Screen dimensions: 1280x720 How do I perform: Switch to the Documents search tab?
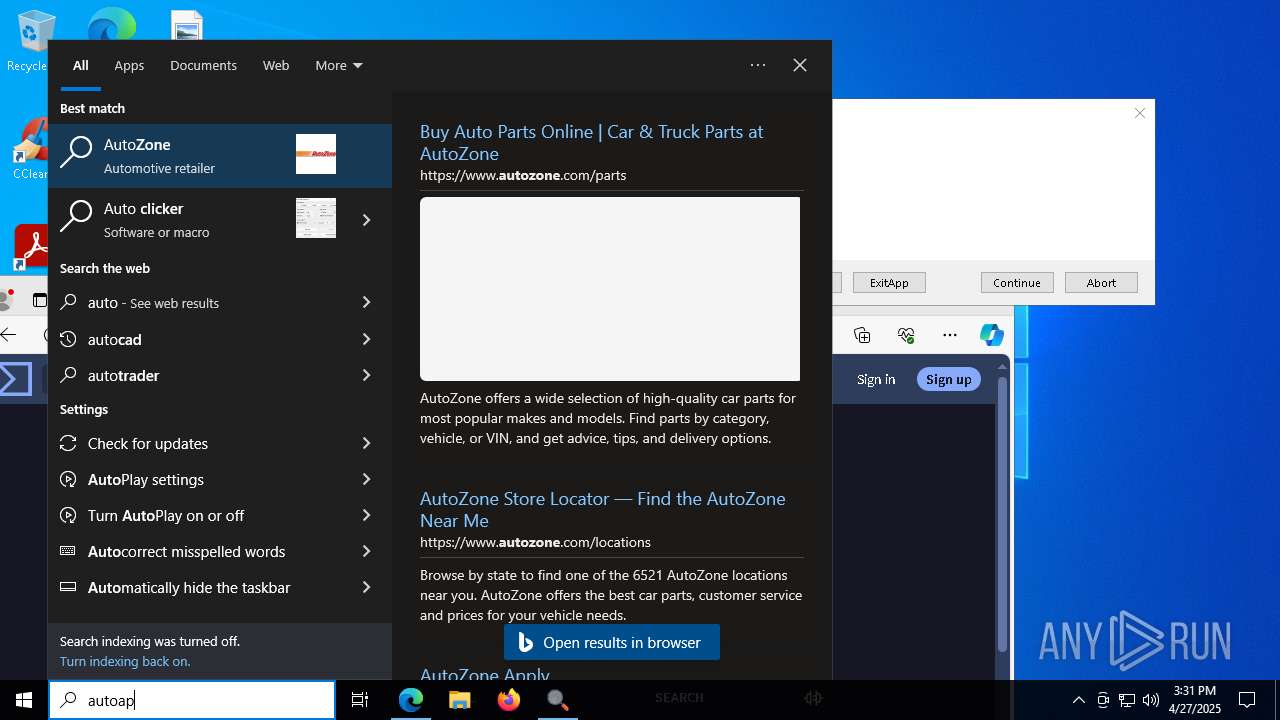203,65
